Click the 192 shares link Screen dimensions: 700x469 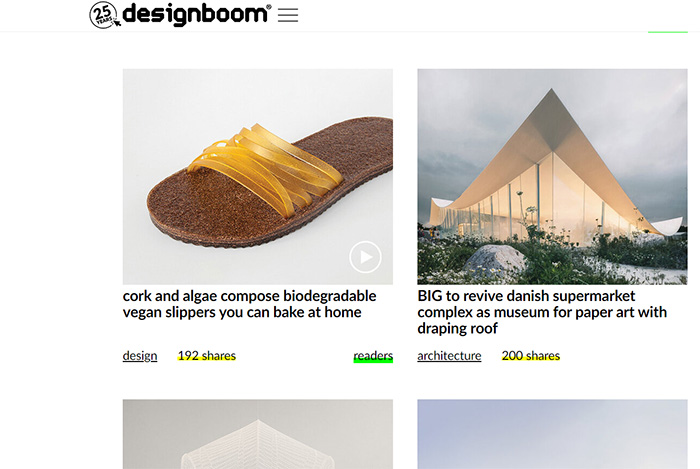(x=207, y=356)
